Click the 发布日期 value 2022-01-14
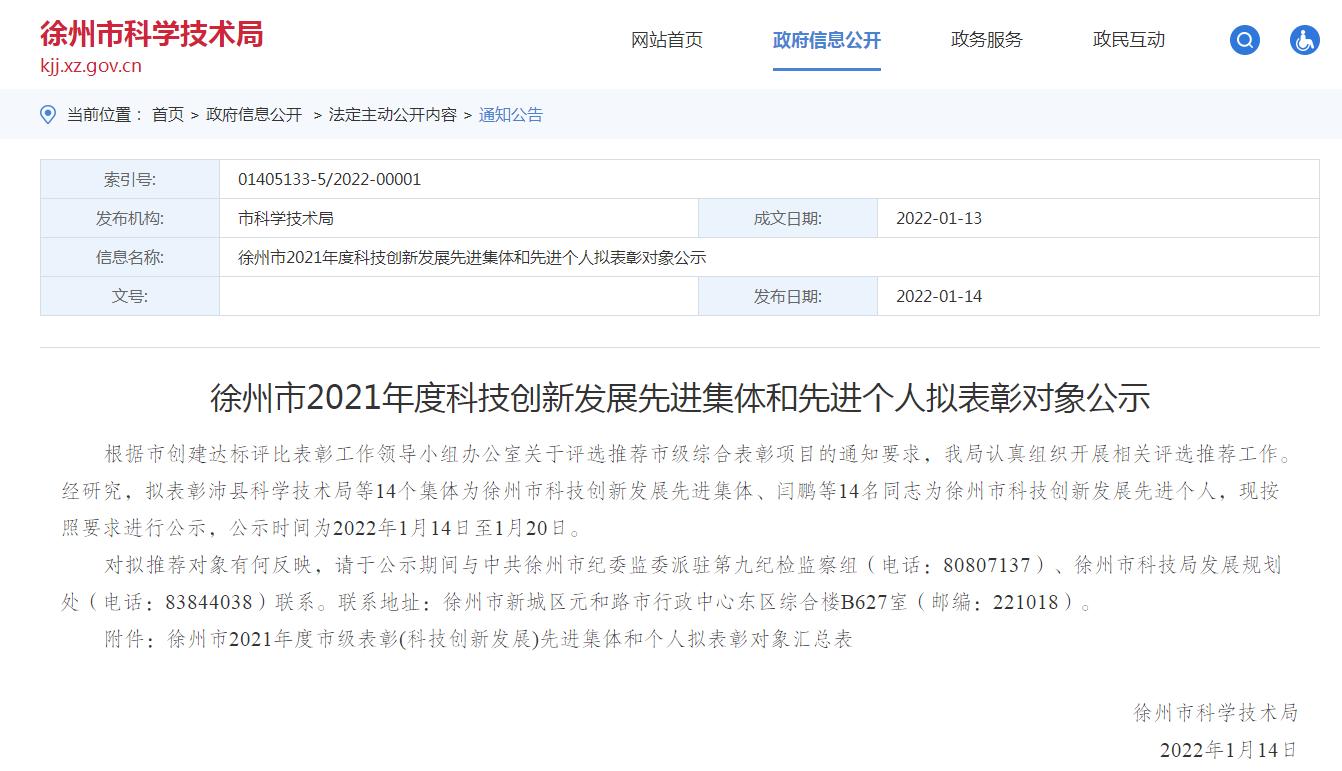The width and height of the screenshot is (1342, 771). pyautogui.click(x=939, y=297)
